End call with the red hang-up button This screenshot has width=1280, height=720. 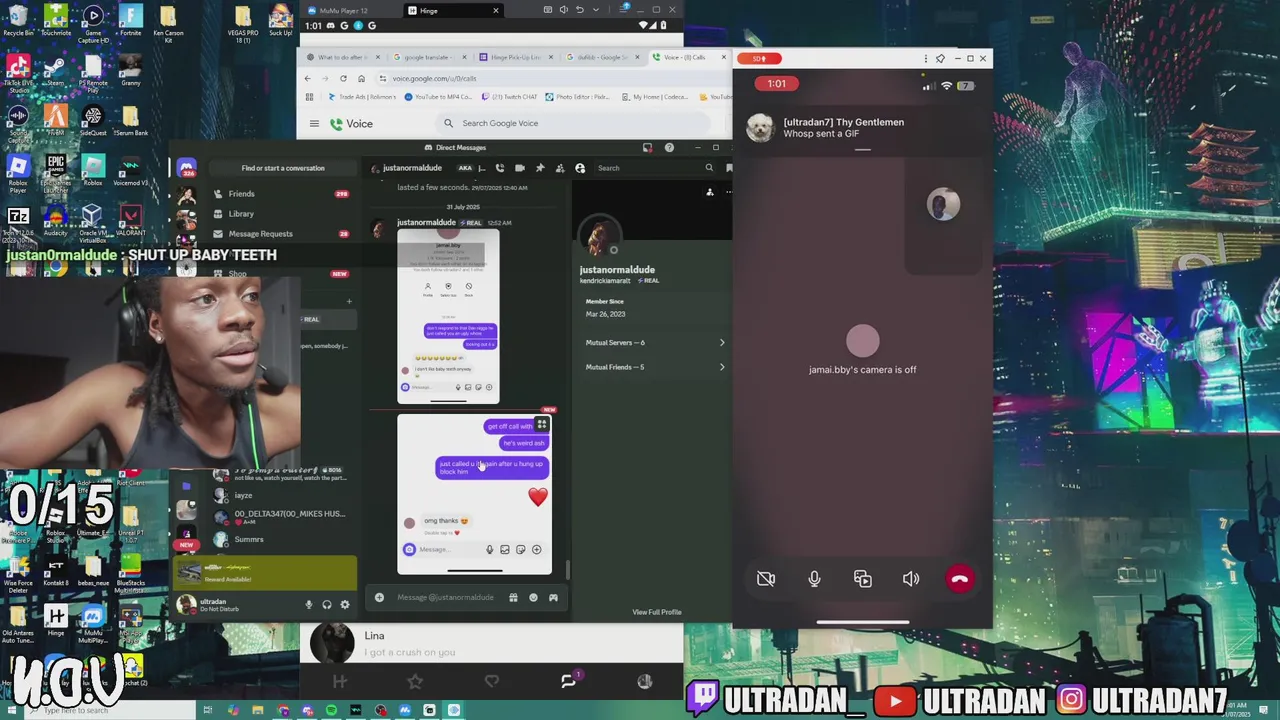(x=959, y=579)
